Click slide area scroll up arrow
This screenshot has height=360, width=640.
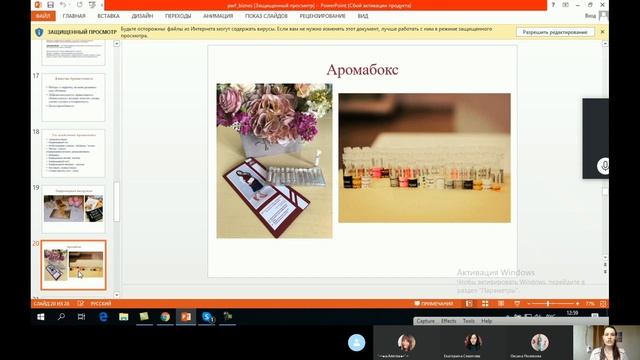click(x=605, y=44)
